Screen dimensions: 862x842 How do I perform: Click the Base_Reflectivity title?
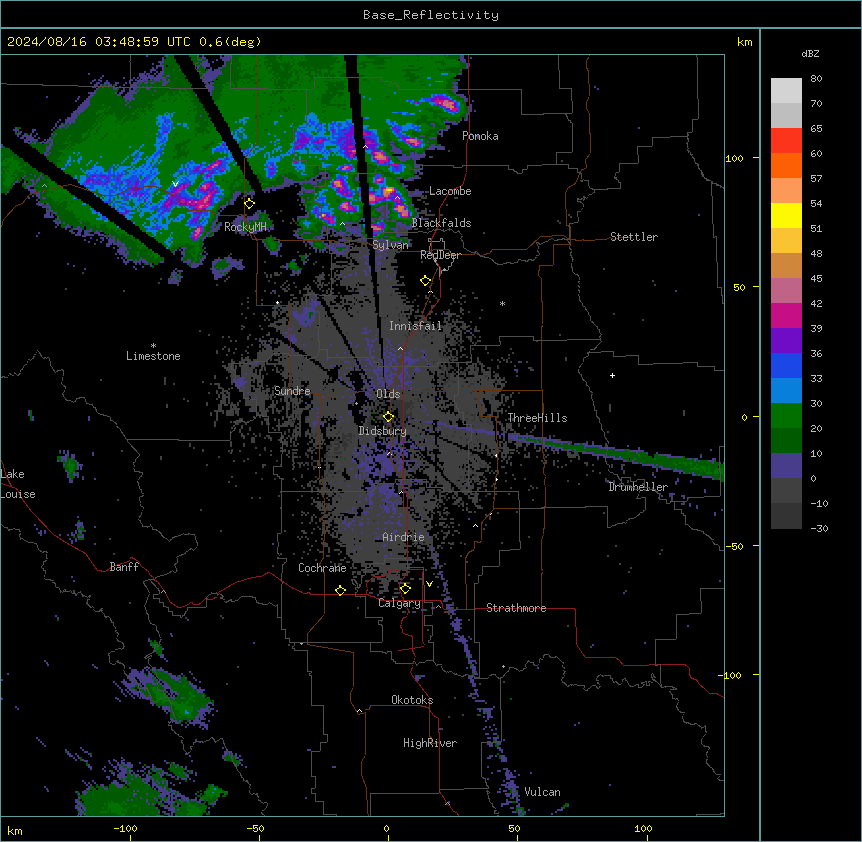click(431, 15)
